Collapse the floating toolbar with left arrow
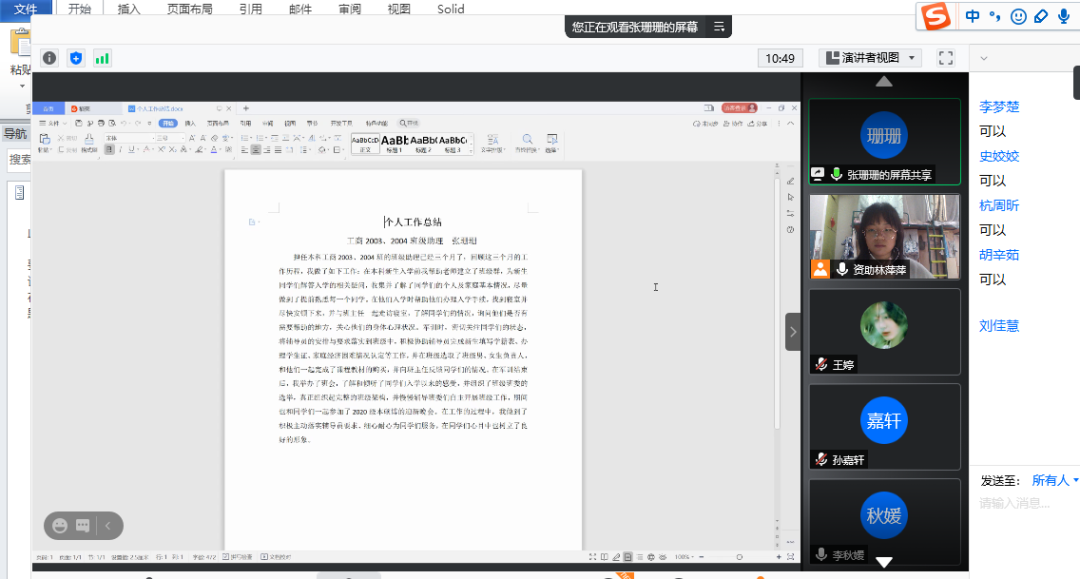 pos(108,525)
